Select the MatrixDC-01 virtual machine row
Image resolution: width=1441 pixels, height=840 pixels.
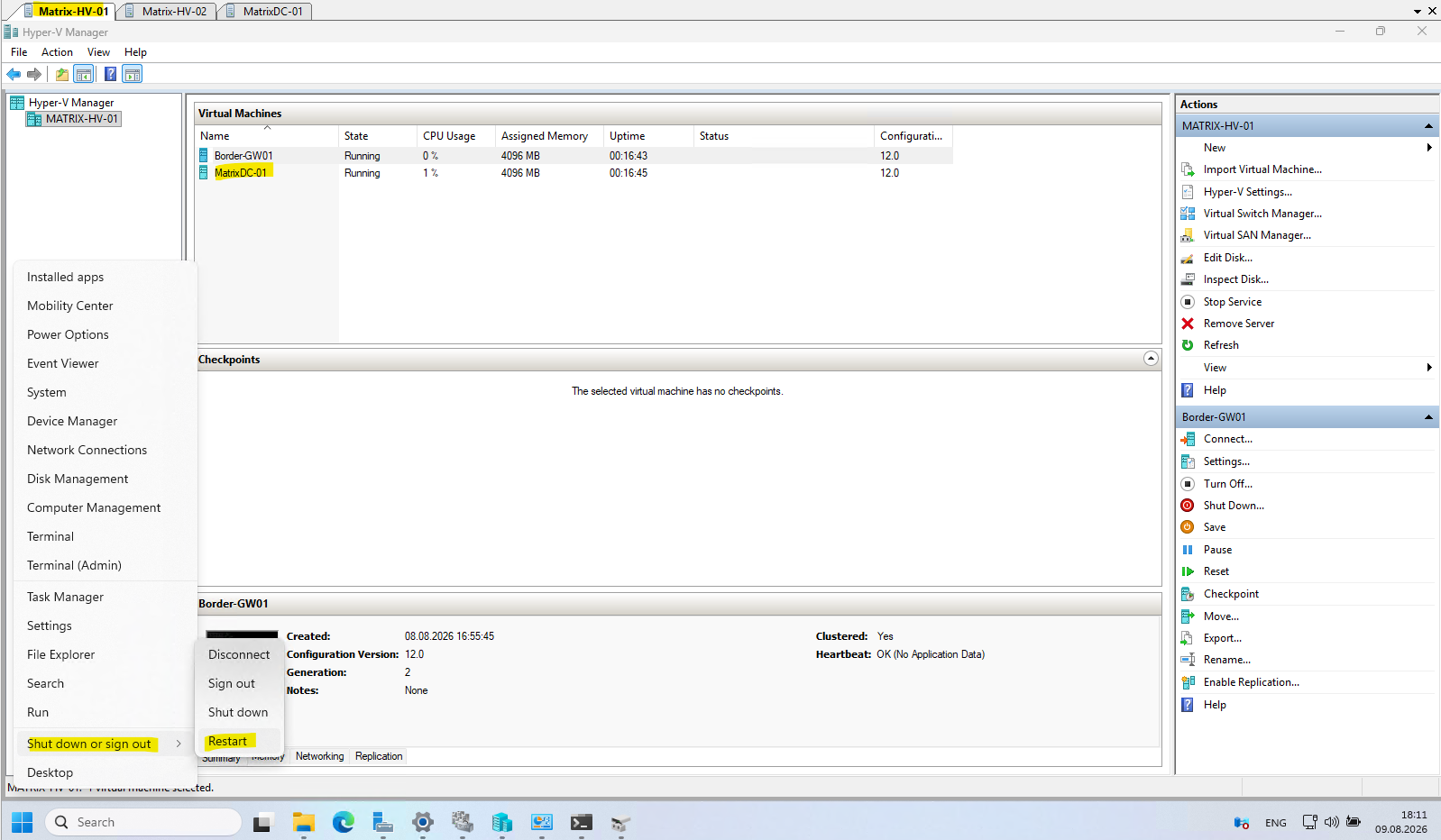tap(574, 173)
